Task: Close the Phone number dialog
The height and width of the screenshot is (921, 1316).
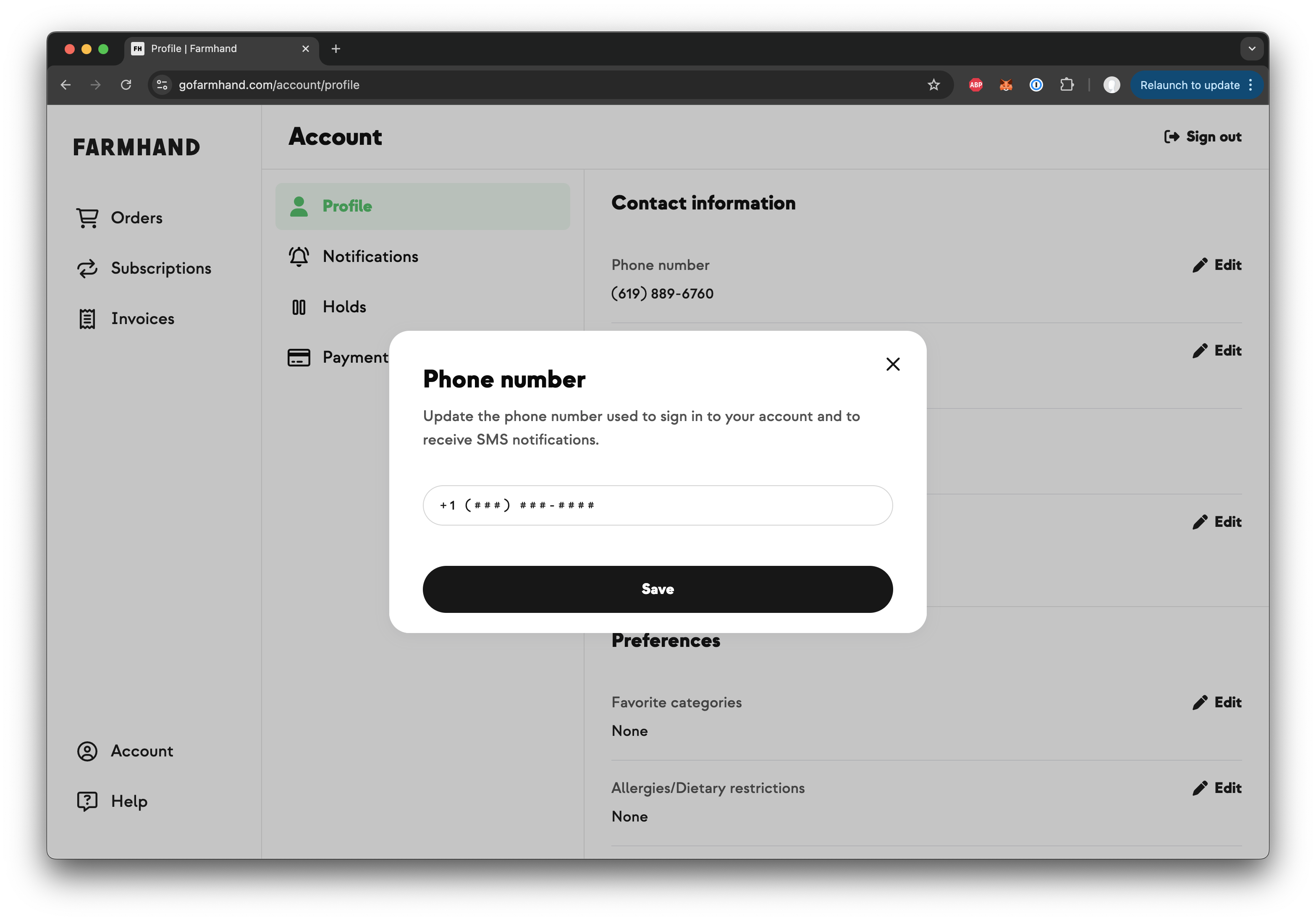Action: [892, 364]
